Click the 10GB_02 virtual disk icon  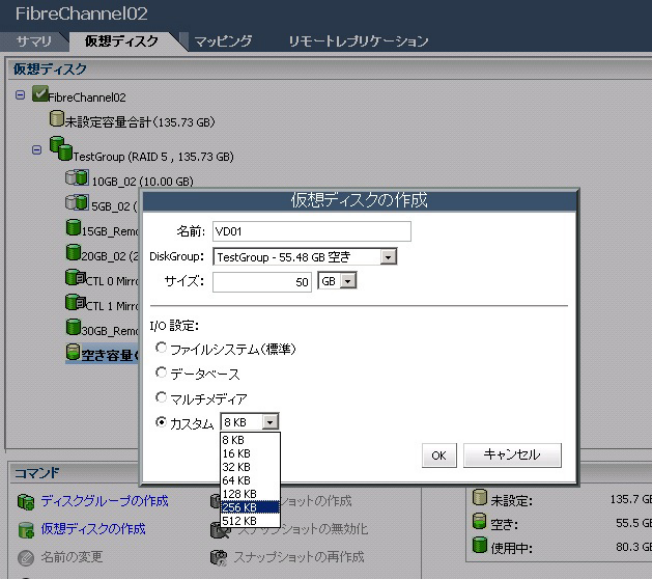[x=77, y=178]
